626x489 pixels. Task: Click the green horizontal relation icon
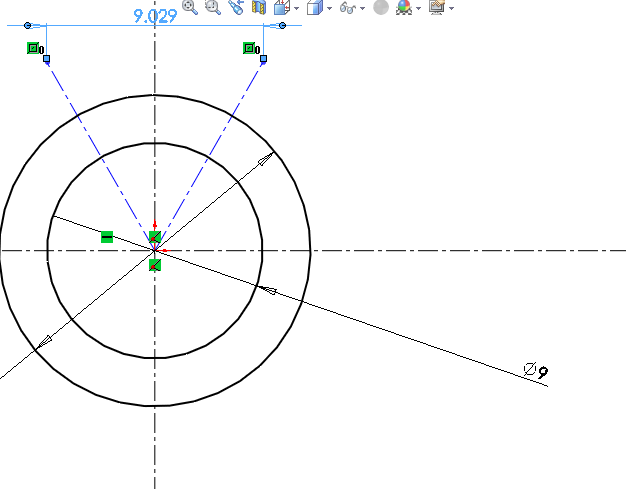(x=107, y=237)
